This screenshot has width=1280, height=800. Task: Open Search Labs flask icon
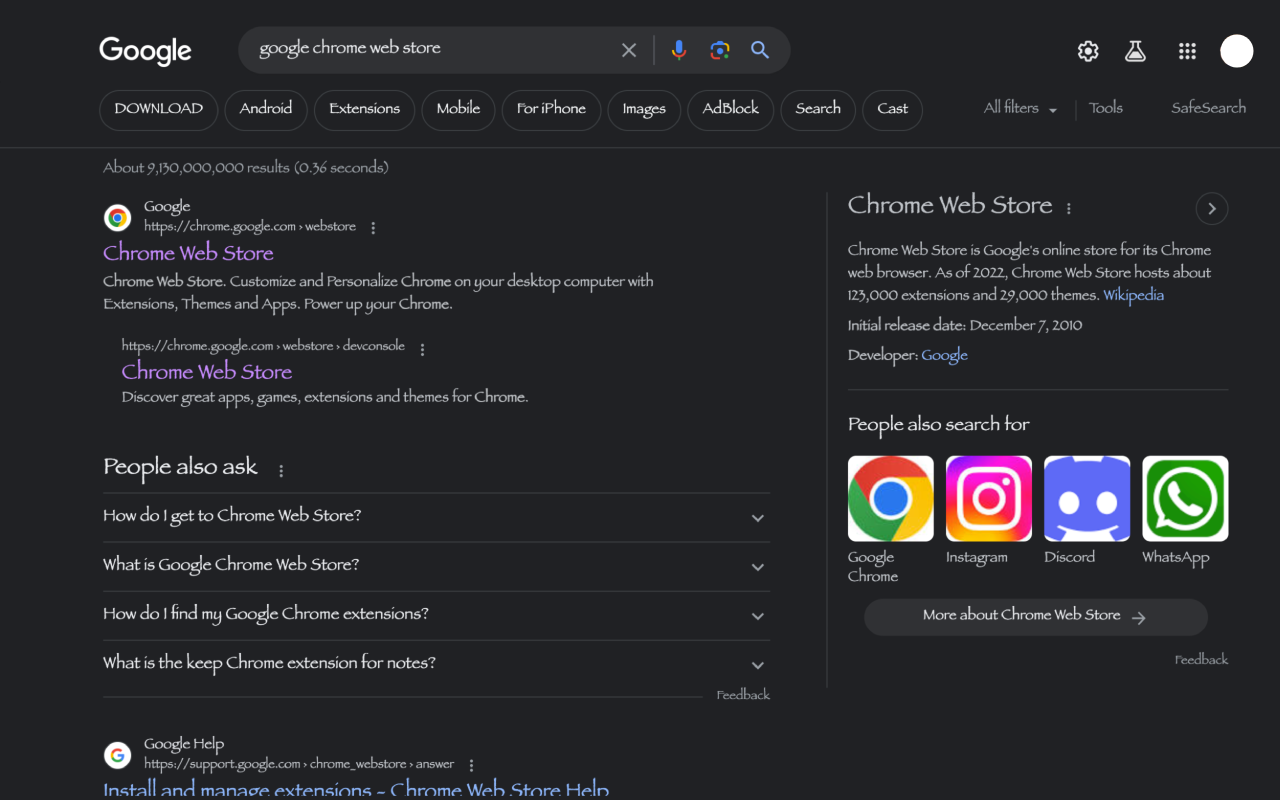[x=1135, y=51]
